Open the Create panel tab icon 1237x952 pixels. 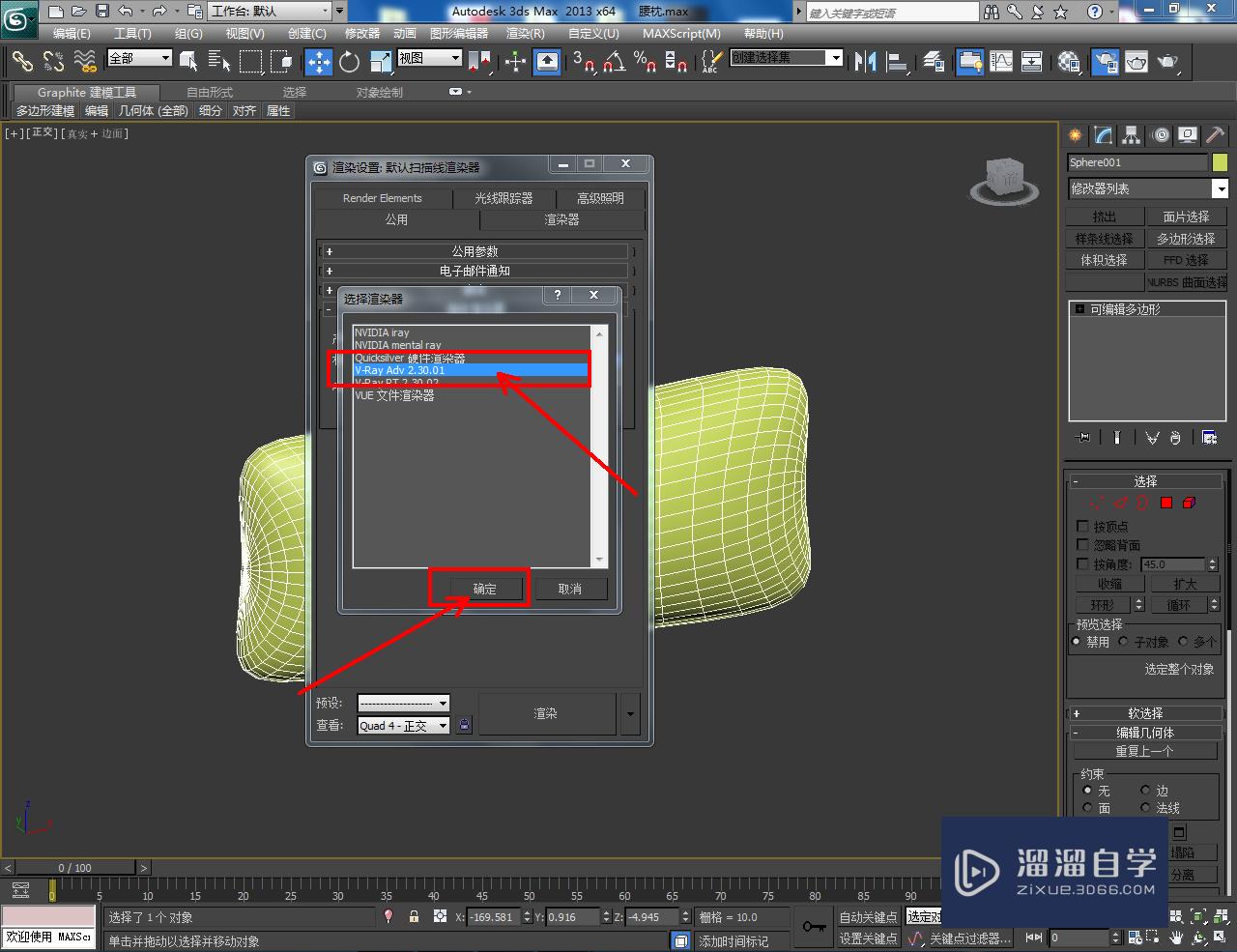tap(1075, 135)
